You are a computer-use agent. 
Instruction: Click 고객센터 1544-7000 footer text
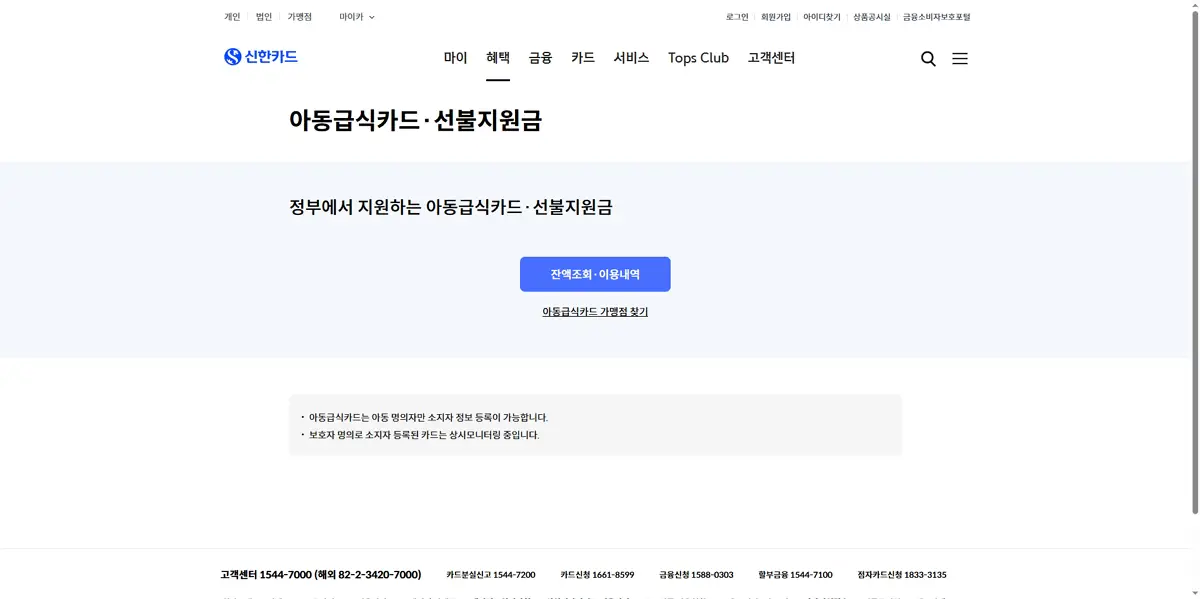pyautogui.click(x=321, y=575)
